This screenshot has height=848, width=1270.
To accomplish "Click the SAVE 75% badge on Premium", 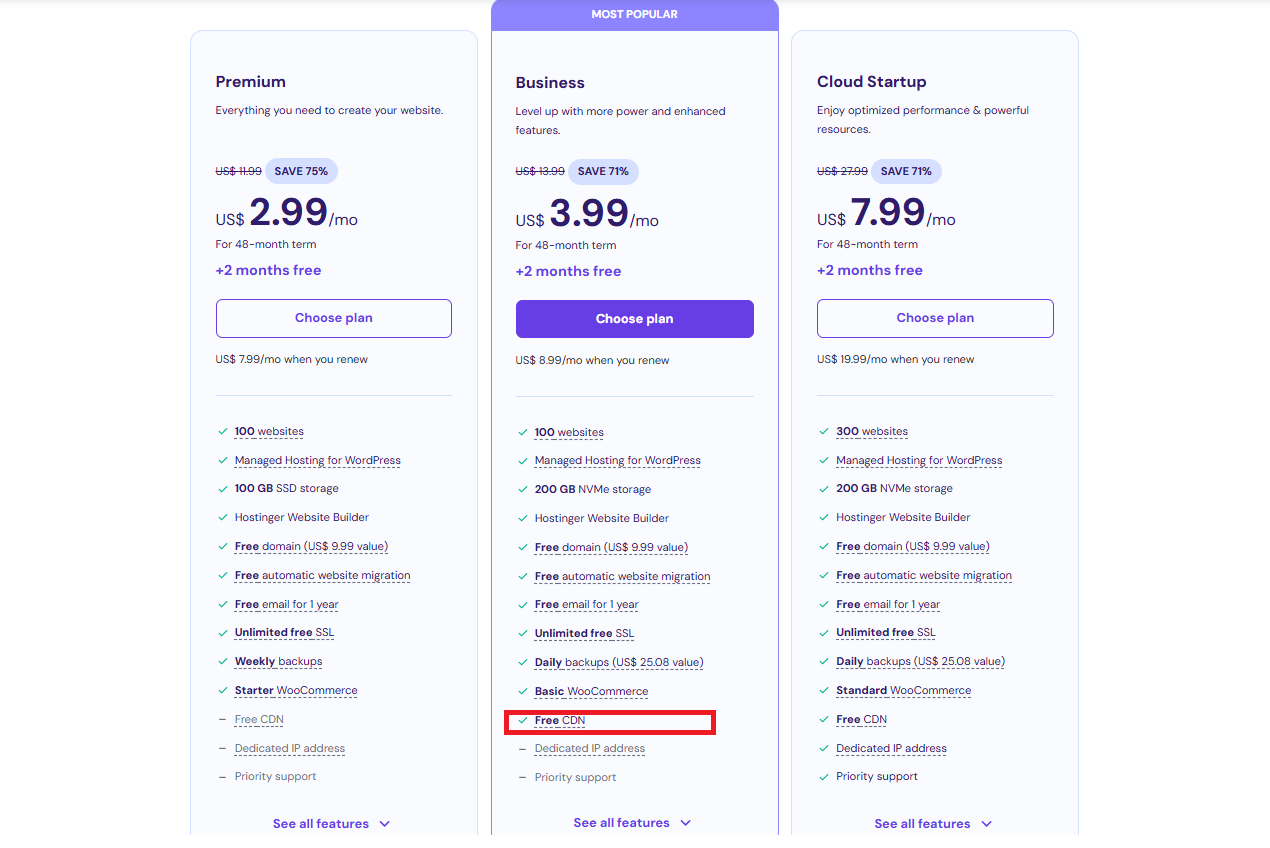I will click(x=301, y=171).
